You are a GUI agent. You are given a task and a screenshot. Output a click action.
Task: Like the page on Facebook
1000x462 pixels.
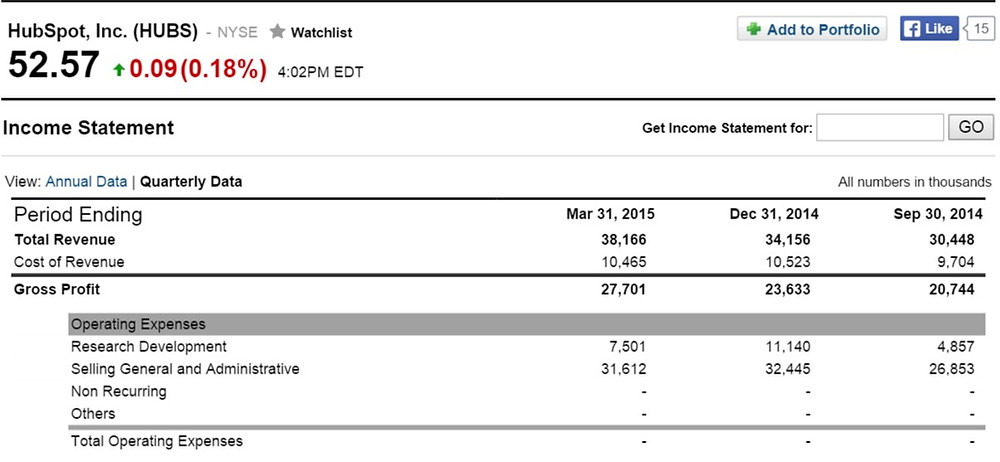tap(929, 29)
